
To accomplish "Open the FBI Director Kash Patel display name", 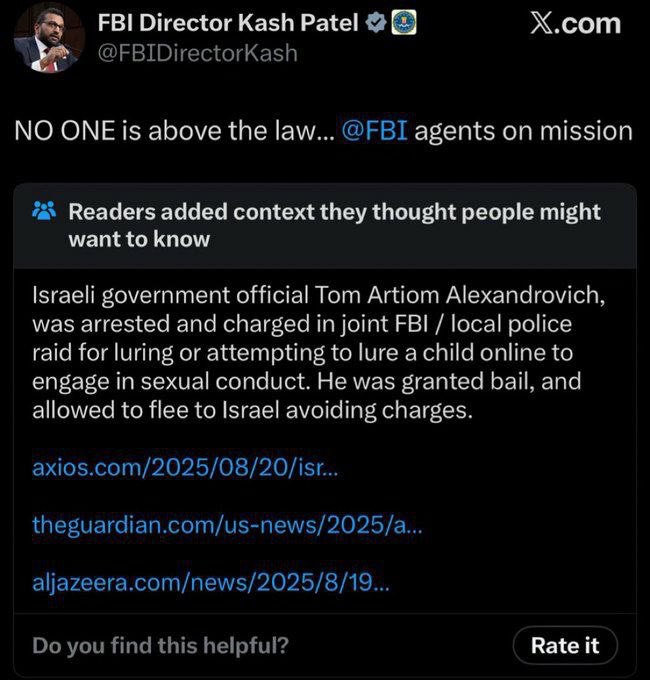I will [229, 24].
